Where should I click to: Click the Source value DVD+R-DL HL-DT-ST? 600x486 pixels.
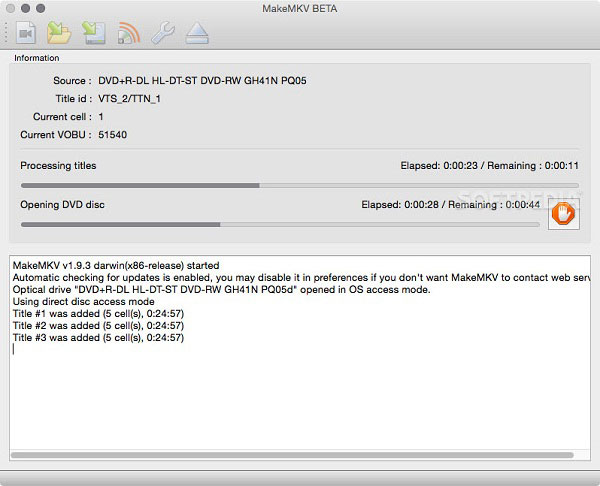pos(202,81)
